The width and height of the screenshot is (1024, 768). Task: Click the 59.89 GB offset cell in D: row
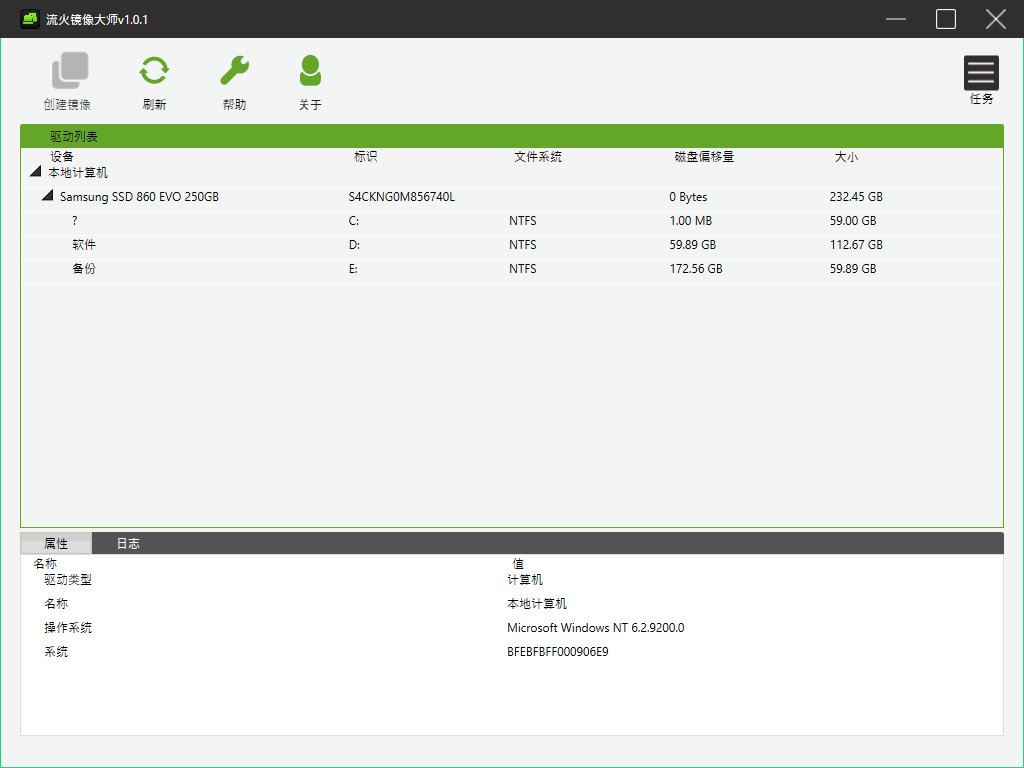coord(693,245)
